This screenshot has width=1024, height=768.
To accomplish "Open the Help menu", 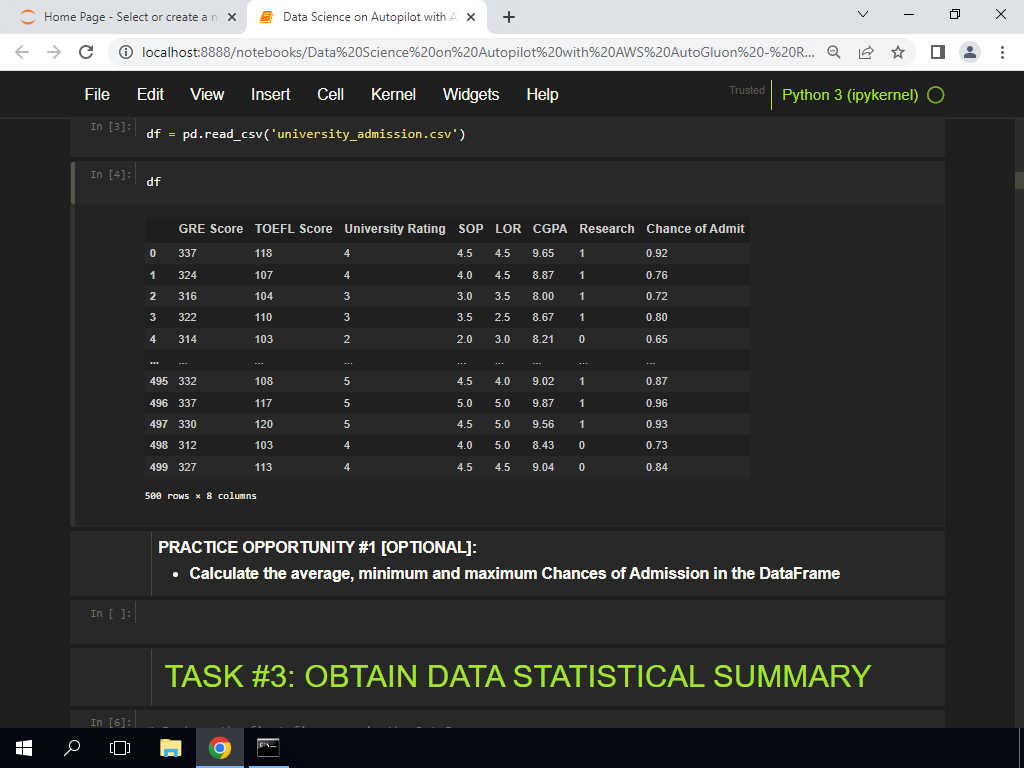I will [x=542, y=95].
